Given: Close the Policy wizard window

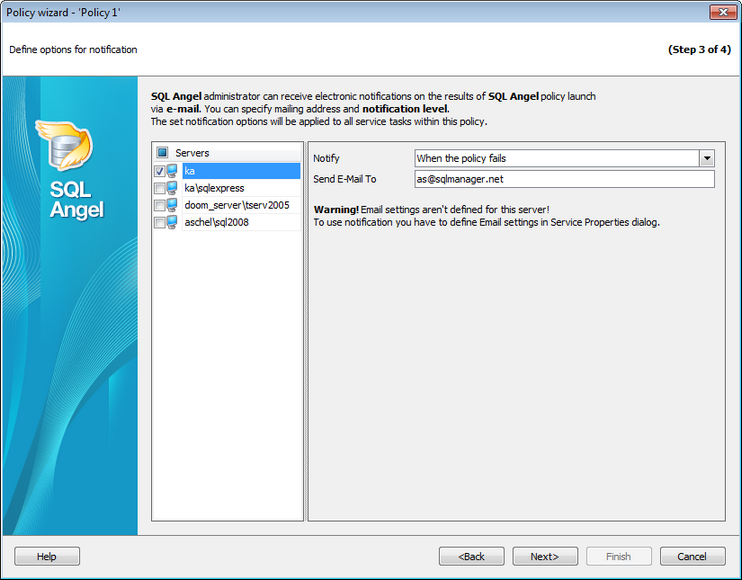Looking at the screenshot, I should [x=723, y=12].
